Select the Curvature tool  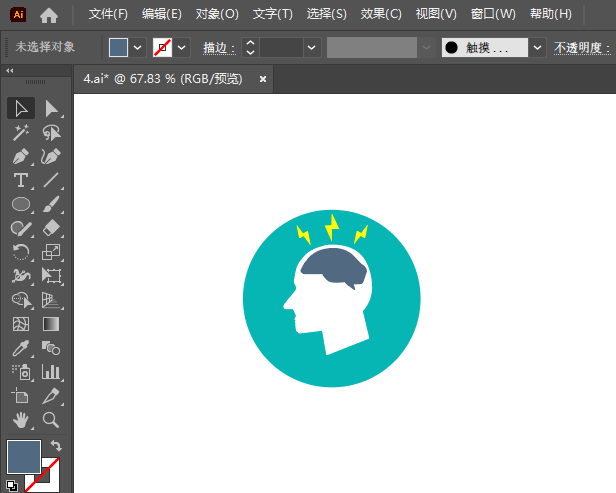pyautogui.click(x=51, y=156)
